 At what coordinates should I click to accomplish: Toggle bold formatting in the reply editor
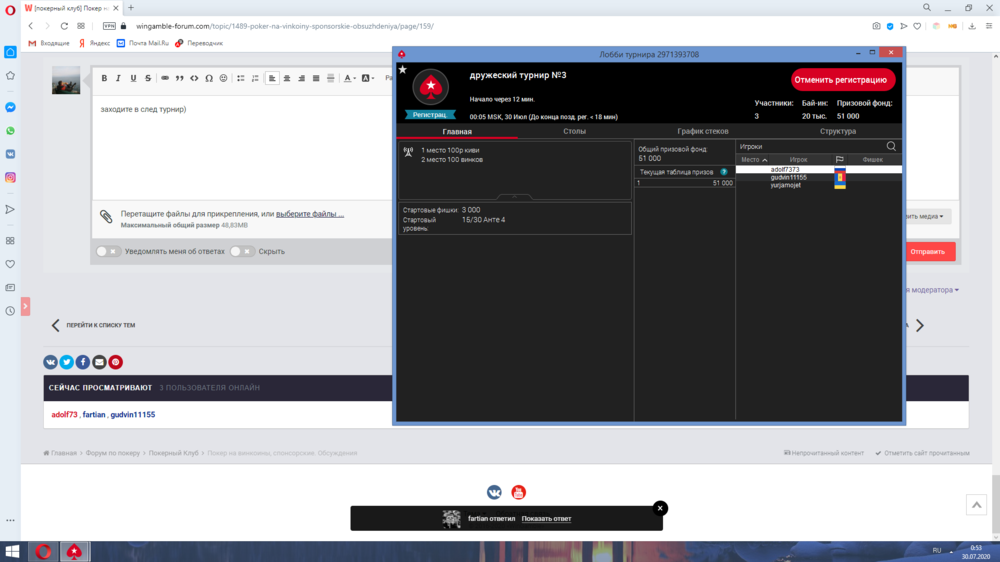coord(104,78)
